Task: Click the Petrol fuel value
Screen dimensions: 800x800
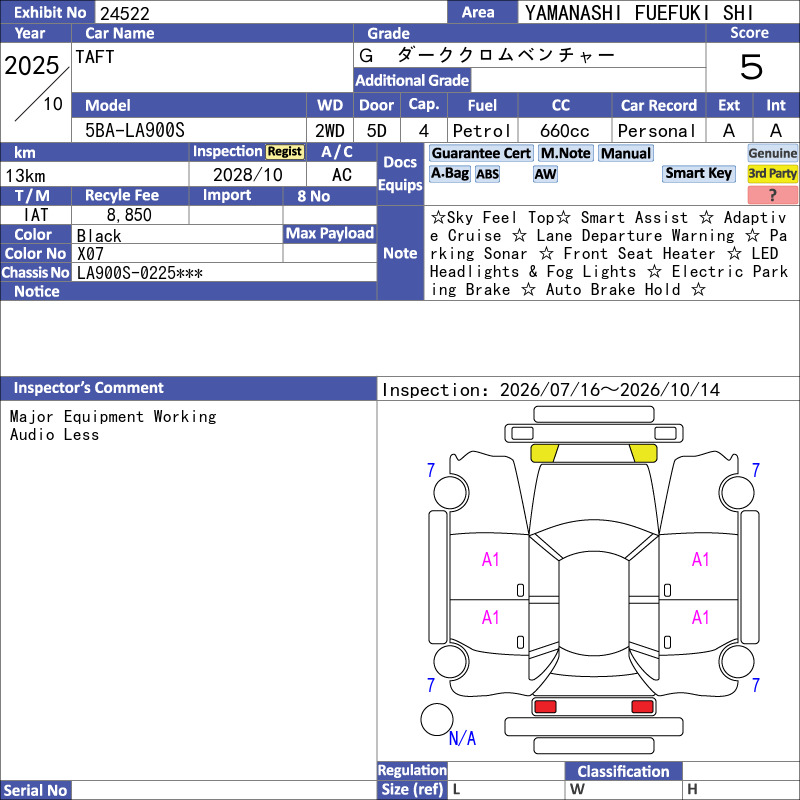Action: [481, 131]
